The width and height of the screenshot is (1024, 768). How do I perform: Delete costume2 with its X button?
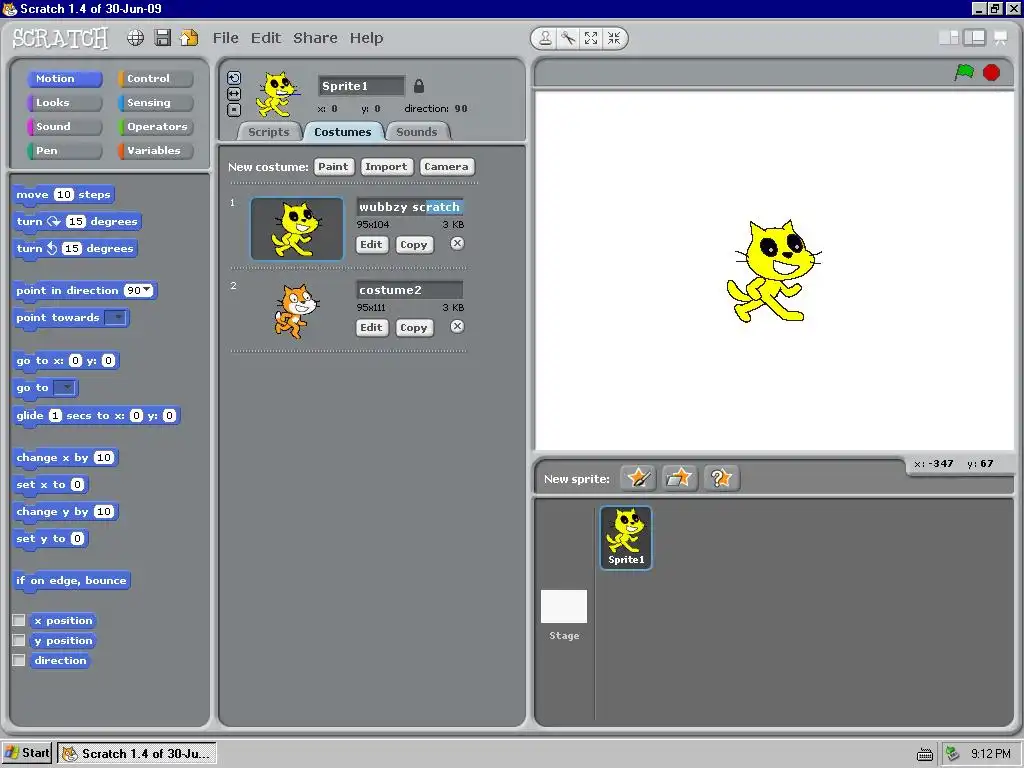point(457,327)
